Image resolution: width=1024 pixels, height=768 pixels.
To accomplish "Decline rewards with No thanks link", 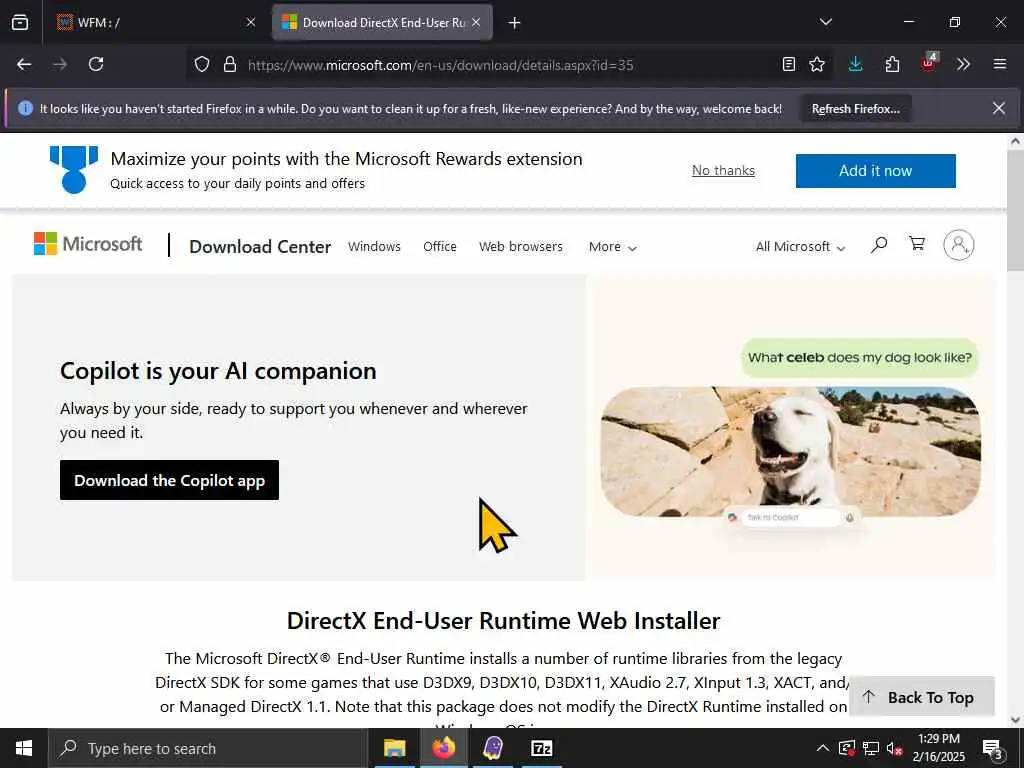I will pos(723,170).
